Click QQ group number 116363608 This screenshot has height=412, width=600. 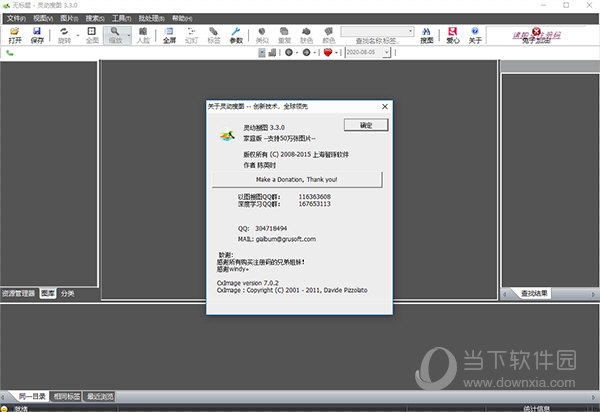coord(315,197)
